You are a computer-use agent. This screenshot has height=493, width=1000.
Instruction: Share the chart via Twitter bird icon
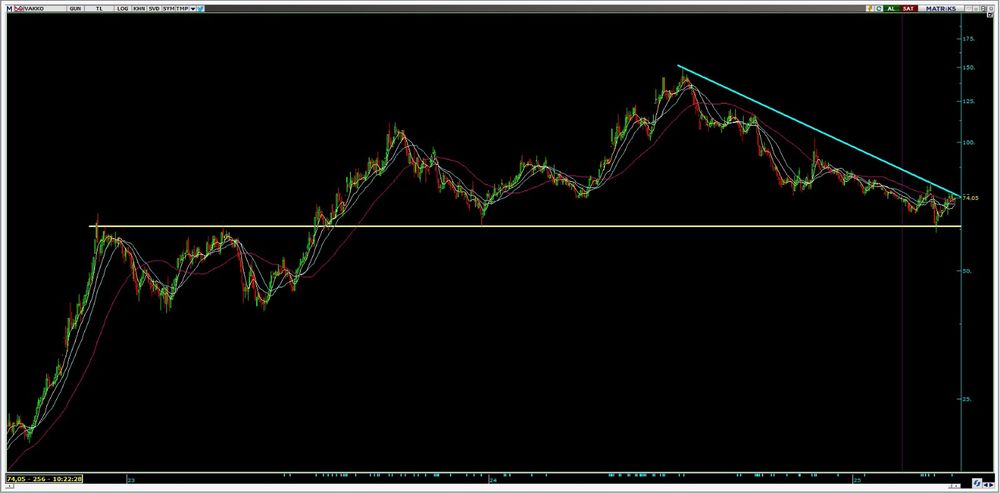pyautogui.click(x=200, y=9)
